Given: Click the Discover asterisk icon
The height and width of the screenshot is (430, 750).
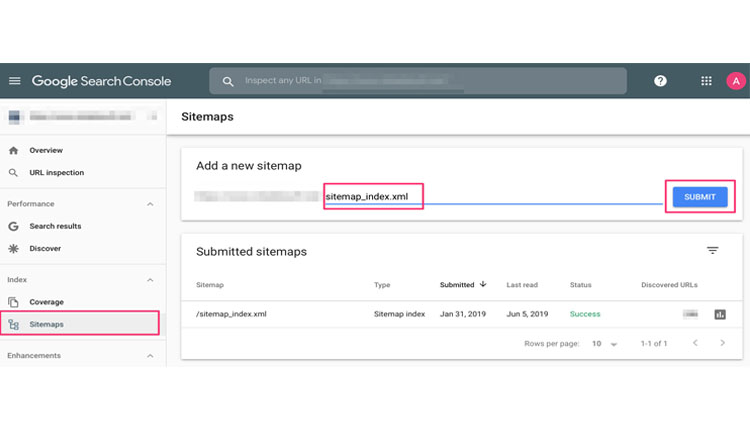Looking at the screenshot, I should pyautogui.click(x=13, y=248).
